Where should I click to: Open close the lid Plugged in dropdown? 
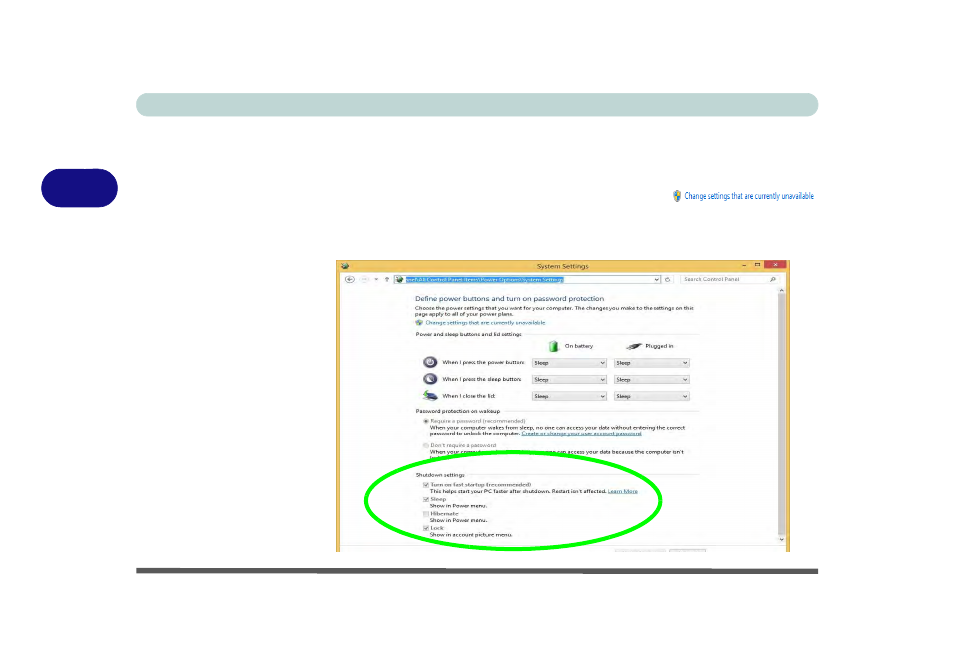652,397
